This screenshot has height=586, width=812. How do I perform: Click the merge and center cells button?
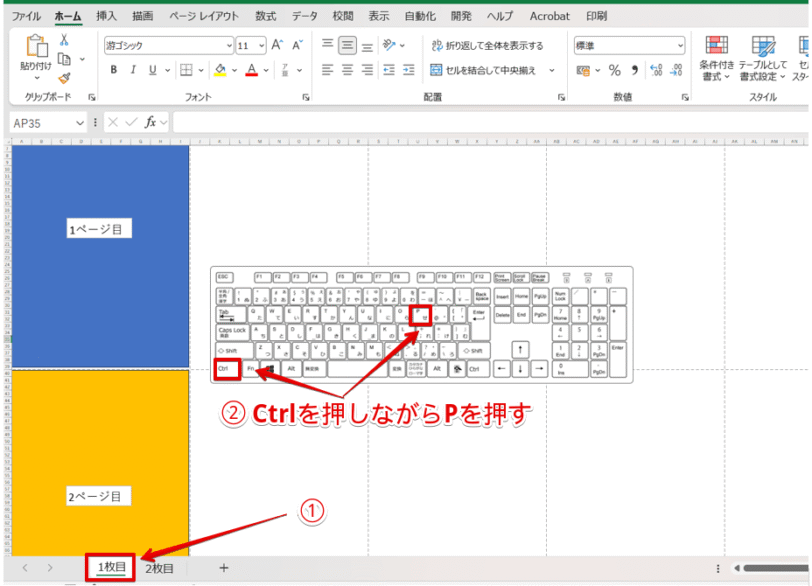[483, 70]
